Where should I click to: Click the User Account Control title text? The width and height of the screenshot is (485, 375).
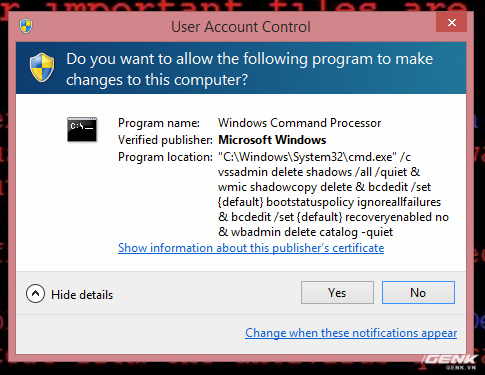241,27
